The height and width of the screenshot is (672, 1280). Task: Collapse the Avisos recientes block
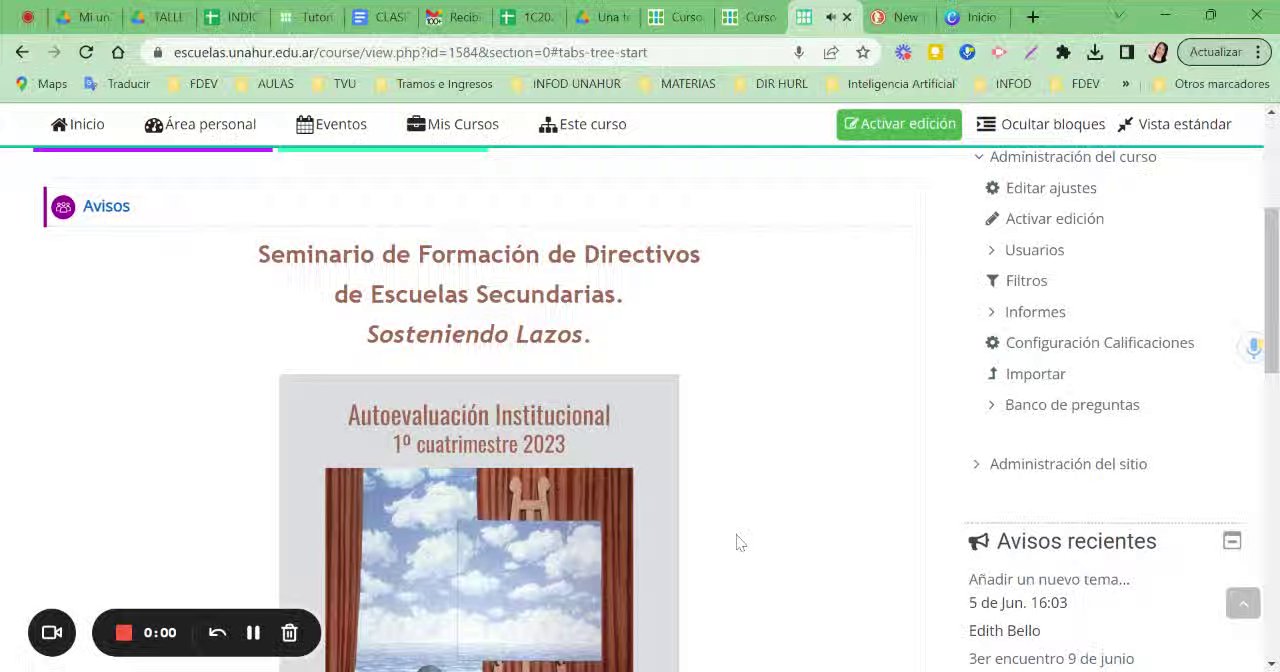point(1232,541)
